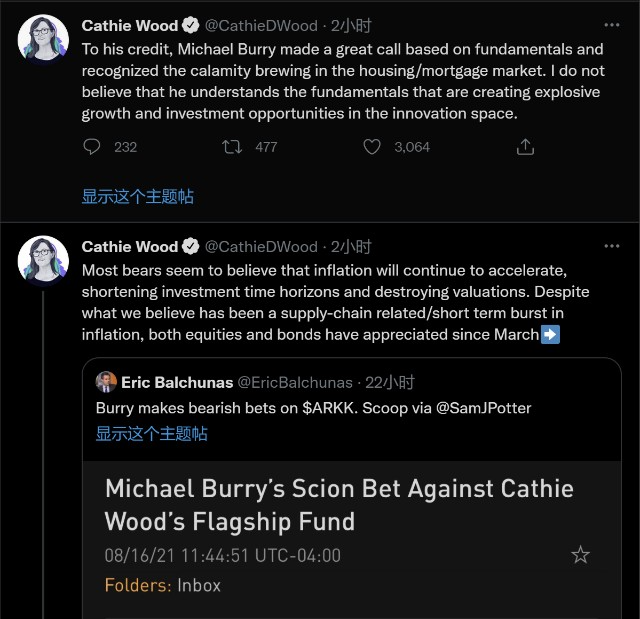Click Cathie Wood's avatar on second tweet
The width and height of the screenshot is (640, 619).
44,261
